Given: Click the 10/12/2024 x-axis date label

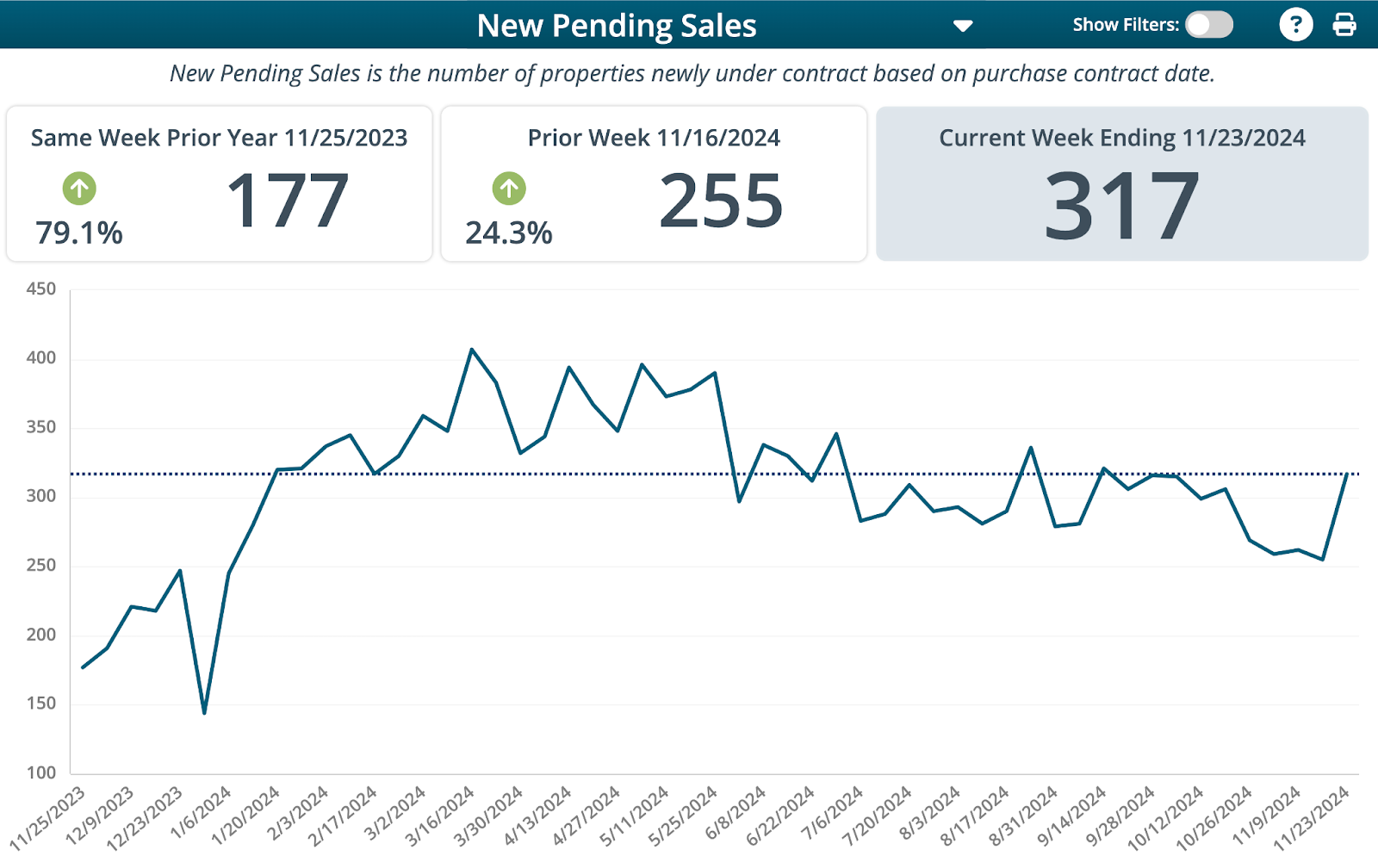Looking at the screenshot, I should click(x=1166, y=819).
